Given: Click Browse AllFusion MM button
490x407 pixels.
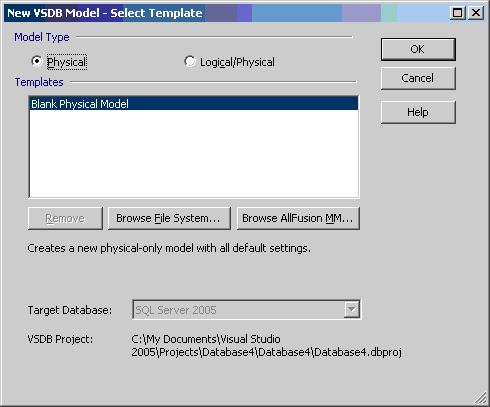Looking at the screenshot, I should coord(298,218).
